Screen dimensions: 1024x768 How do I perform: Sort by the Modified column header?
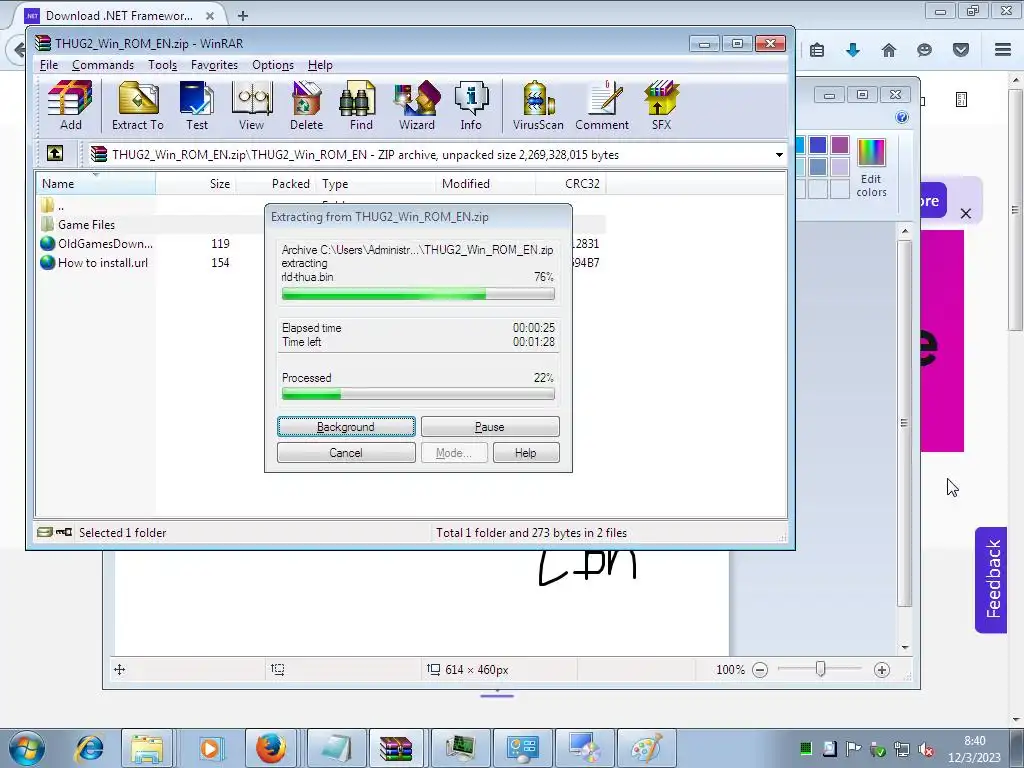point(486,184)
